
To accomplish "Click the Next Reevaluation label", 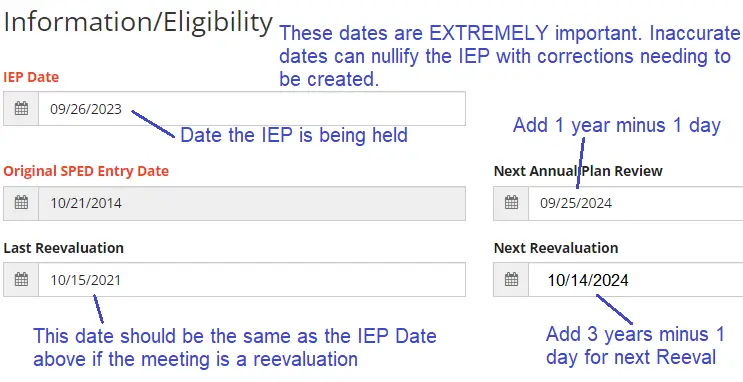I will coord(556,248).
